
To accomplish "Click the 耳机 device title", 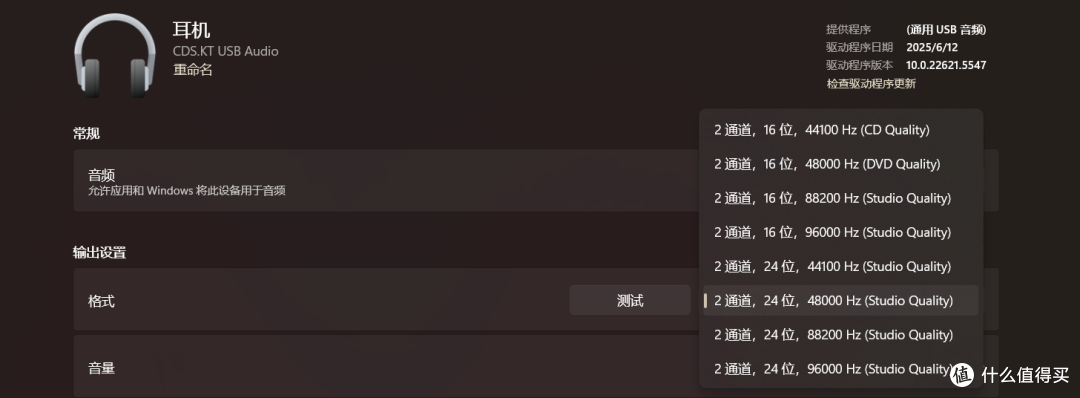I will pyautogui.click(x=191, y=30).
